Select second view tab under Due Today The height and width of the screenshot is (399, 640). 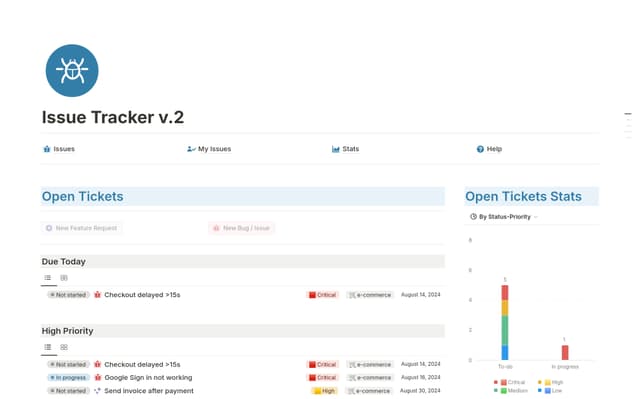click(x=64, y=278)
